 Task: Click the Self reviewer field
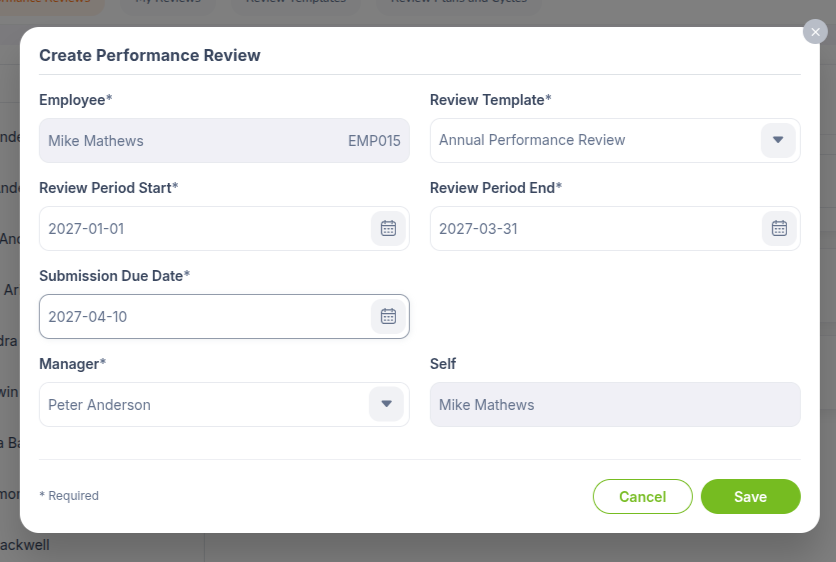point(615,404)
